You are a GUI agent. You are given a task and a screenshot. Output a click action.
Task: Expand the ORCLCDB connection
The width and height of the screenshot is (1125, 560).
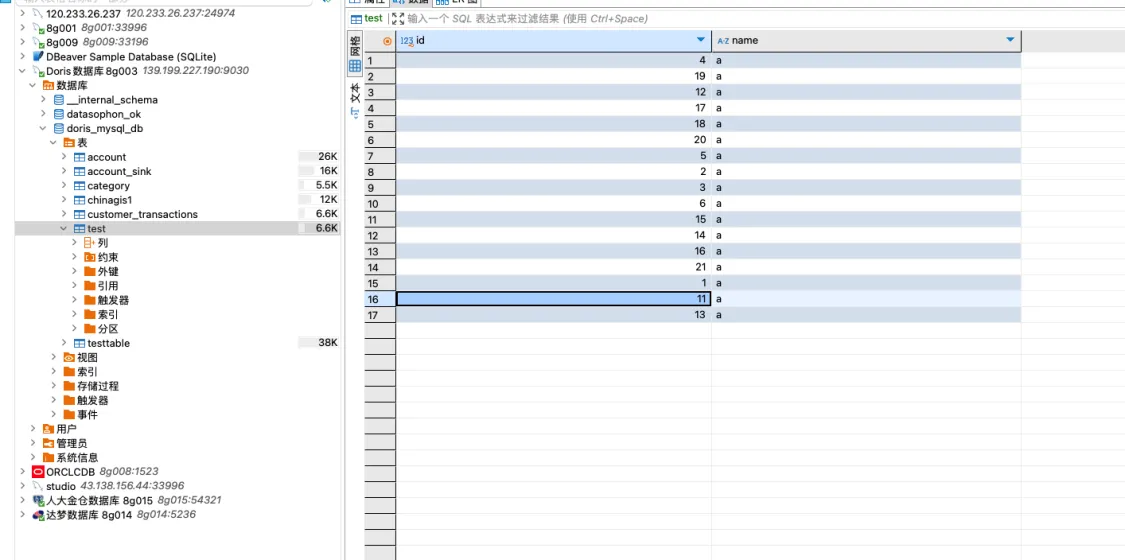(22, 472)
